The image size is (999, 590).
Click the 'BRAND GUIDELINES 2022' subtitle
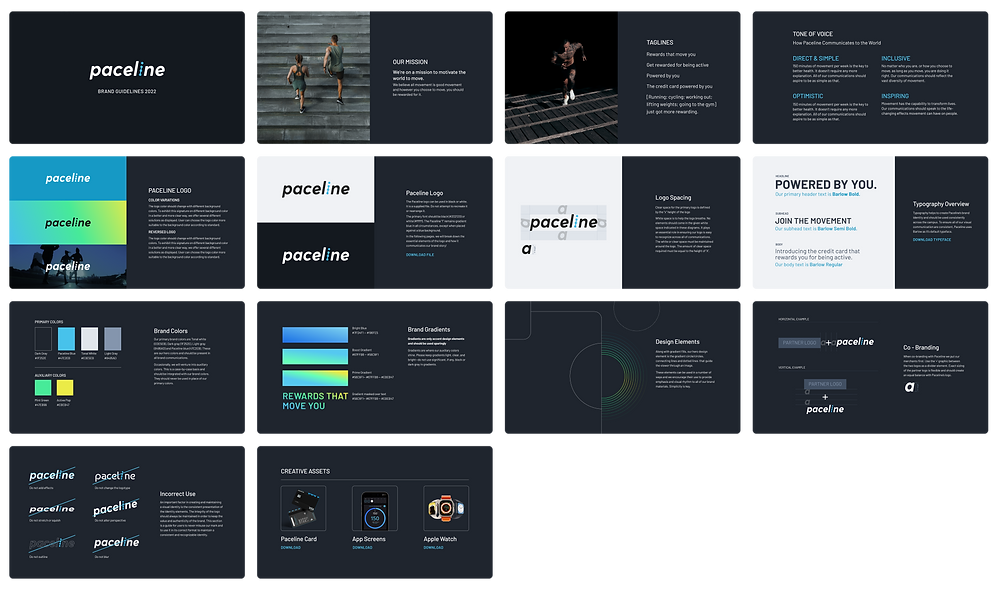(127, 92)
